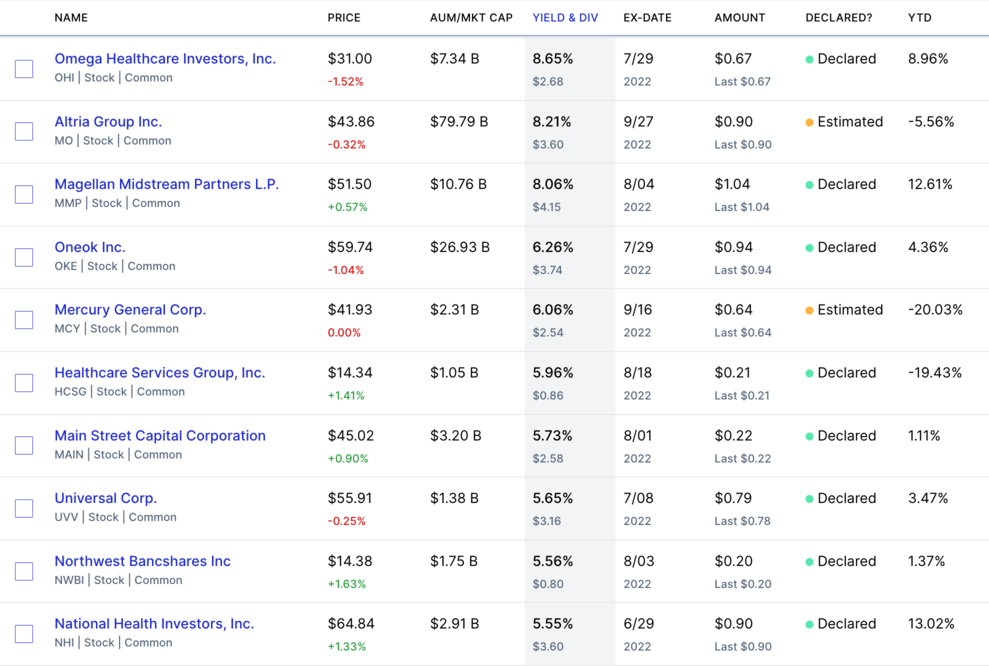
Task: Click the 13.02% YTD value
Action: [931, 624]
